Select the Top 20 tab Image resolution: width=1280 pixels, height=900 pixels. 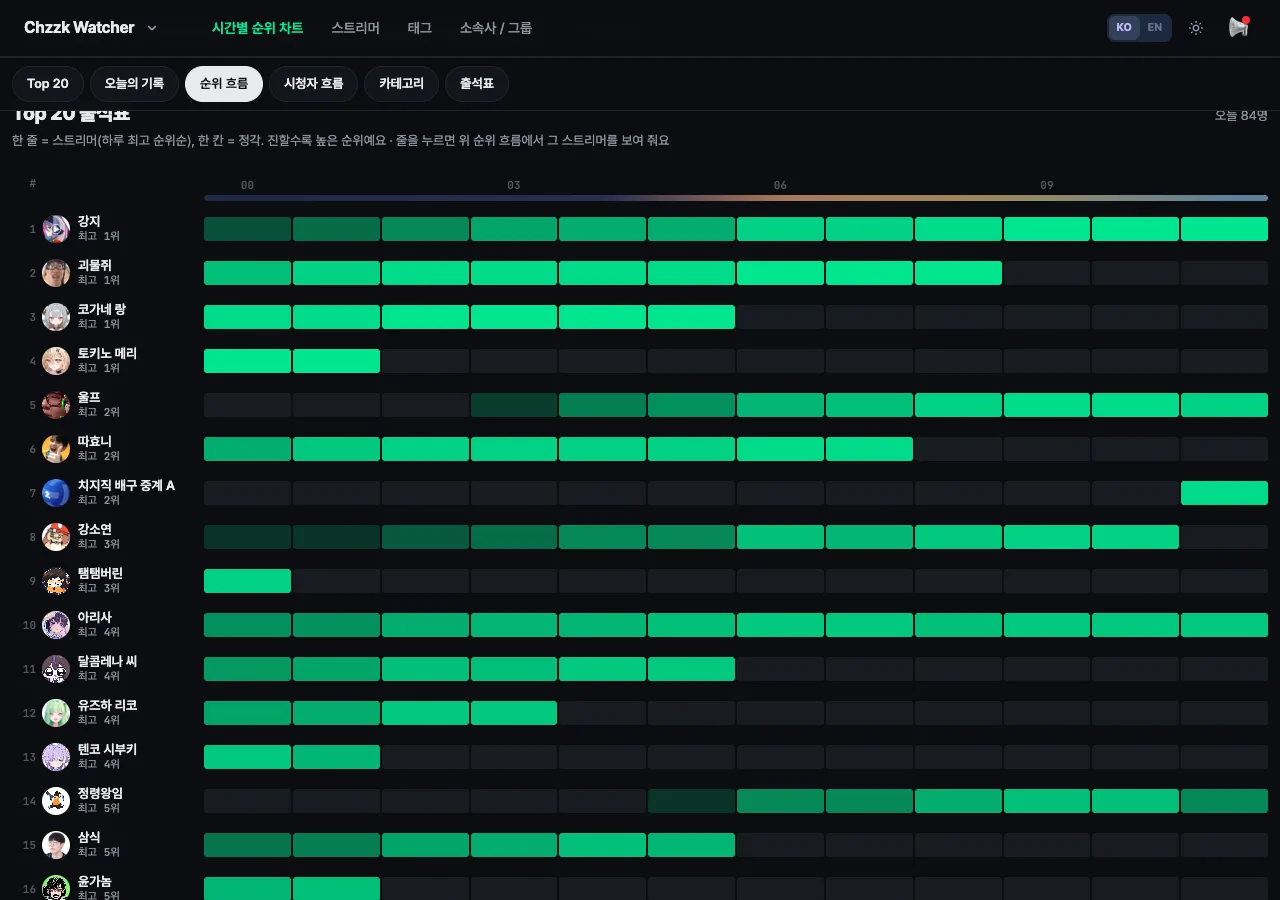click(x=48, y=84)
